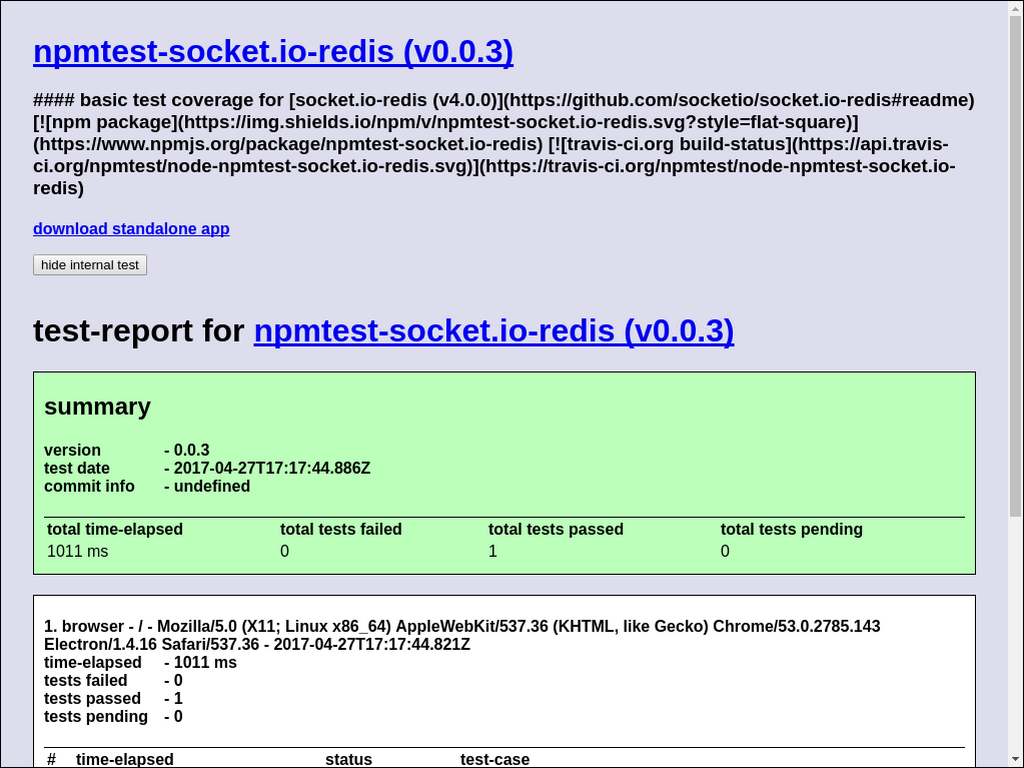This screenshot has width=1024, height=768.
Task: Click the basic test coverage description paragraph
Action: pyautogui.click(x=504, y=144)
